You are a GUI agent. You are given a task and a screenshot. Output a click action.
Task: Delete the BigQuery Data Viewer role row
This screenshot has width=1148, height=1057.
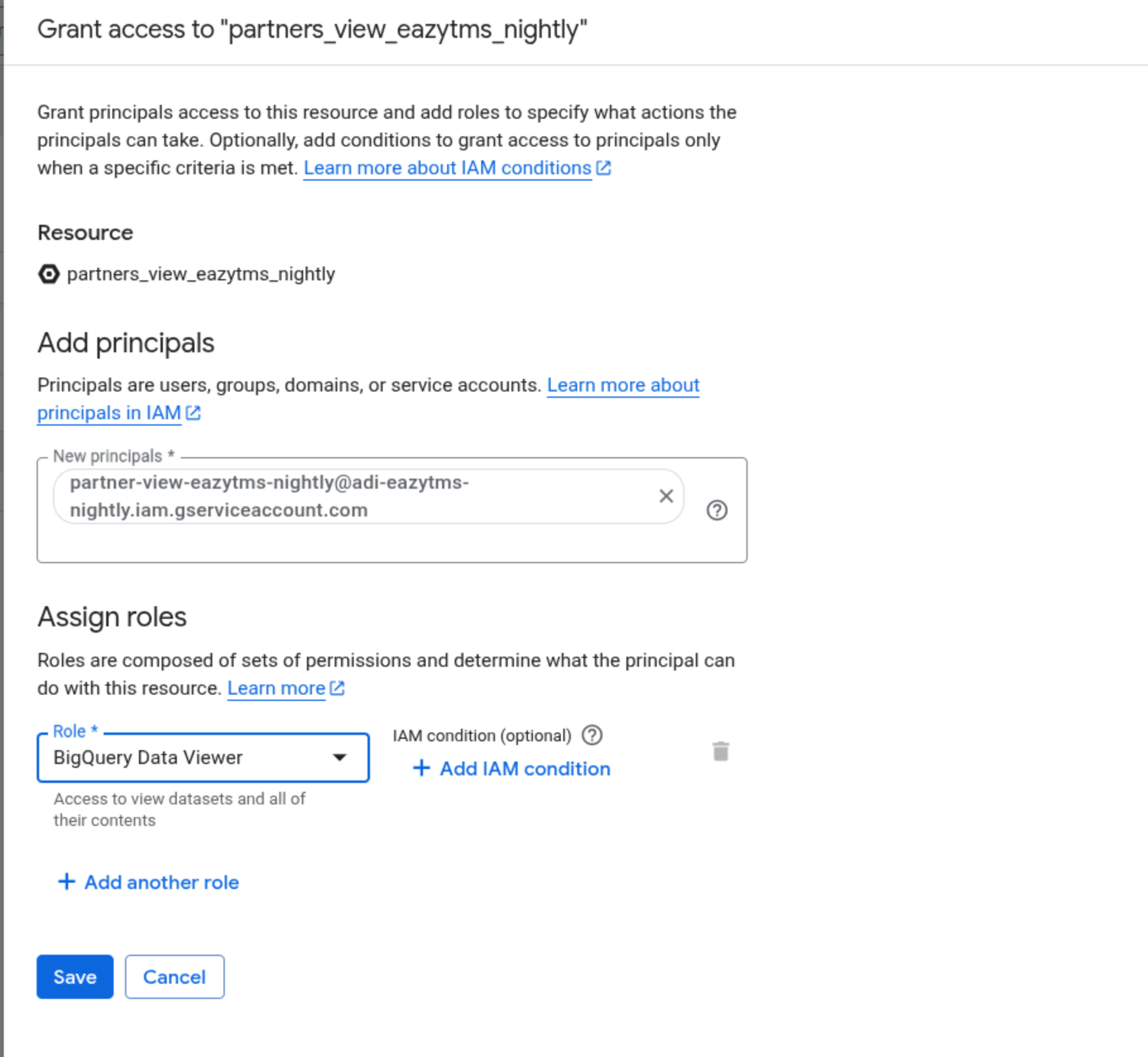pyautogui.click(x=720, y=751)
